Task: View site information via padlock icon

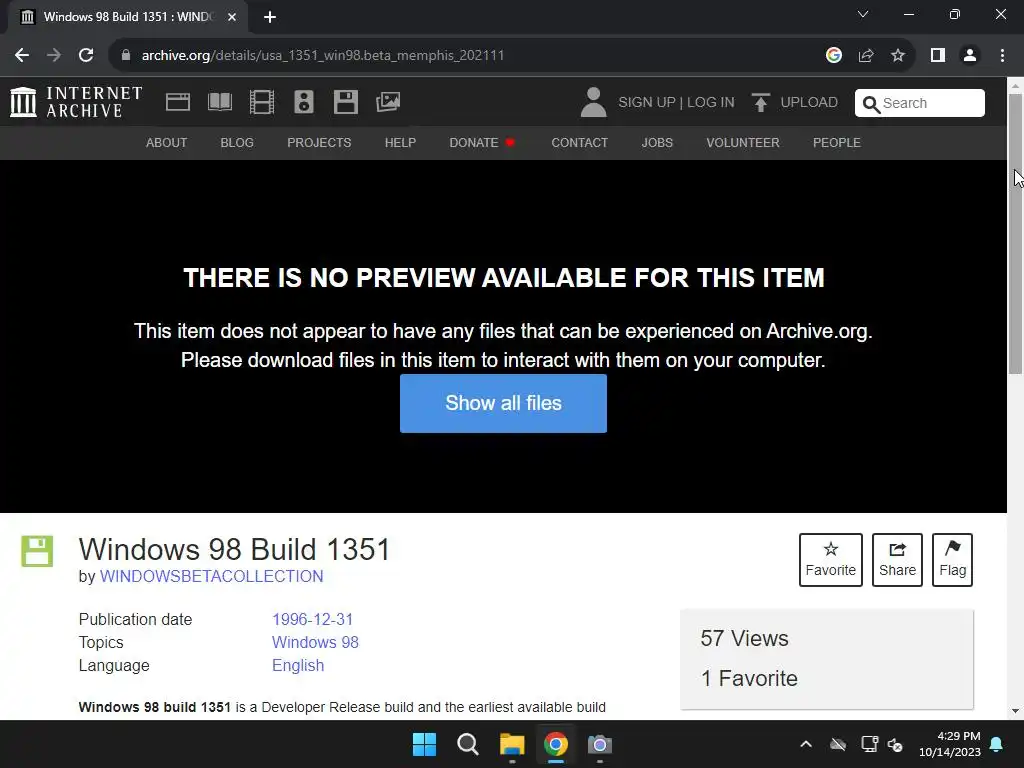Action: 126,56
